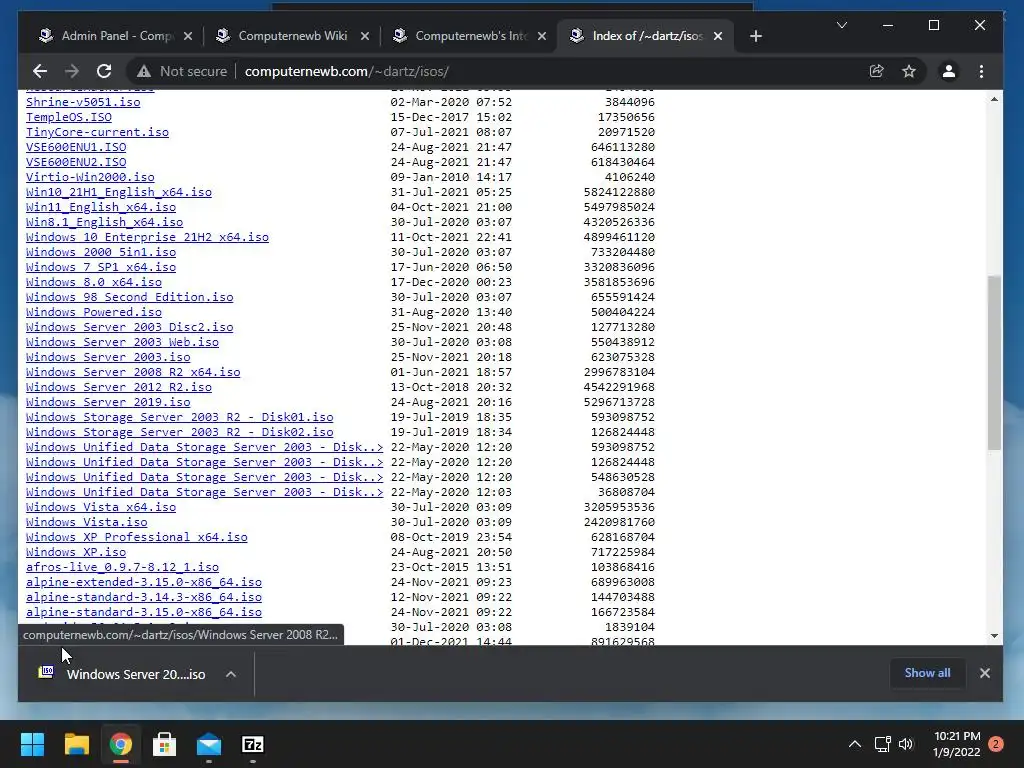Open alpine-standard-3.14.3-x86_64.iso link
1024x768 pixels.
point(144,598)
